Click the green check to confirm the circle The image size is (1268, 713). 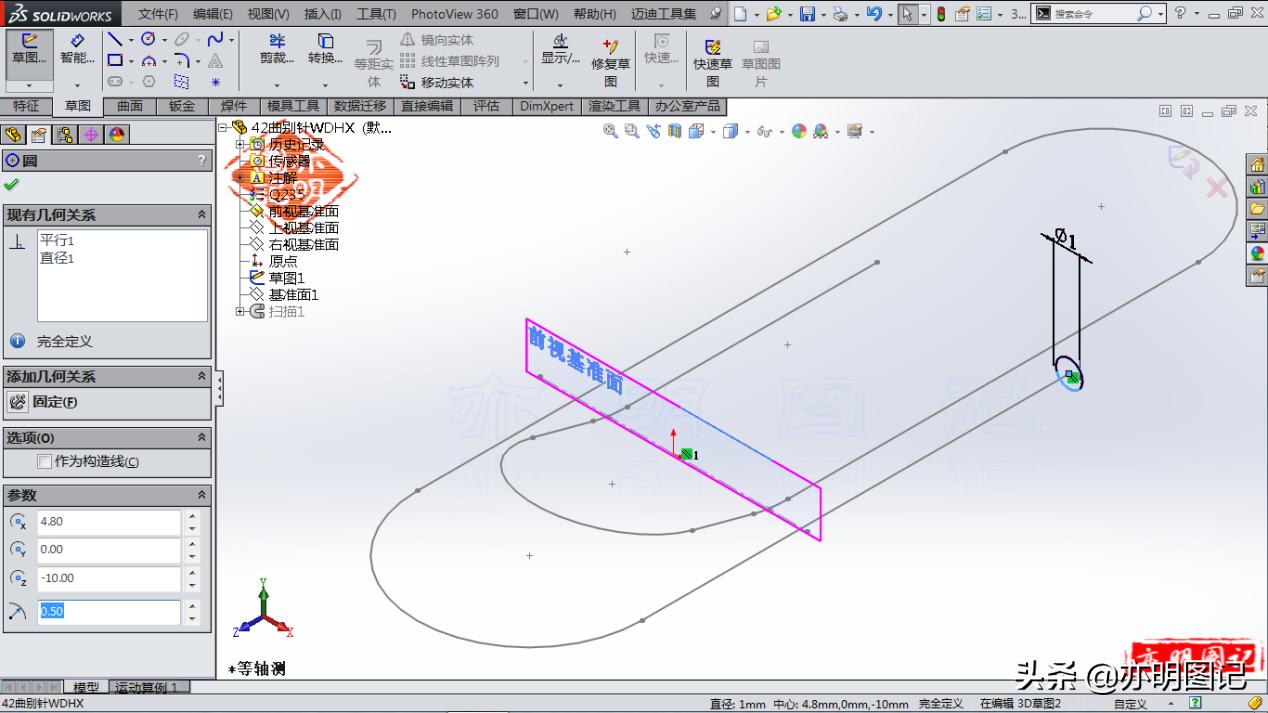point(14,184)
